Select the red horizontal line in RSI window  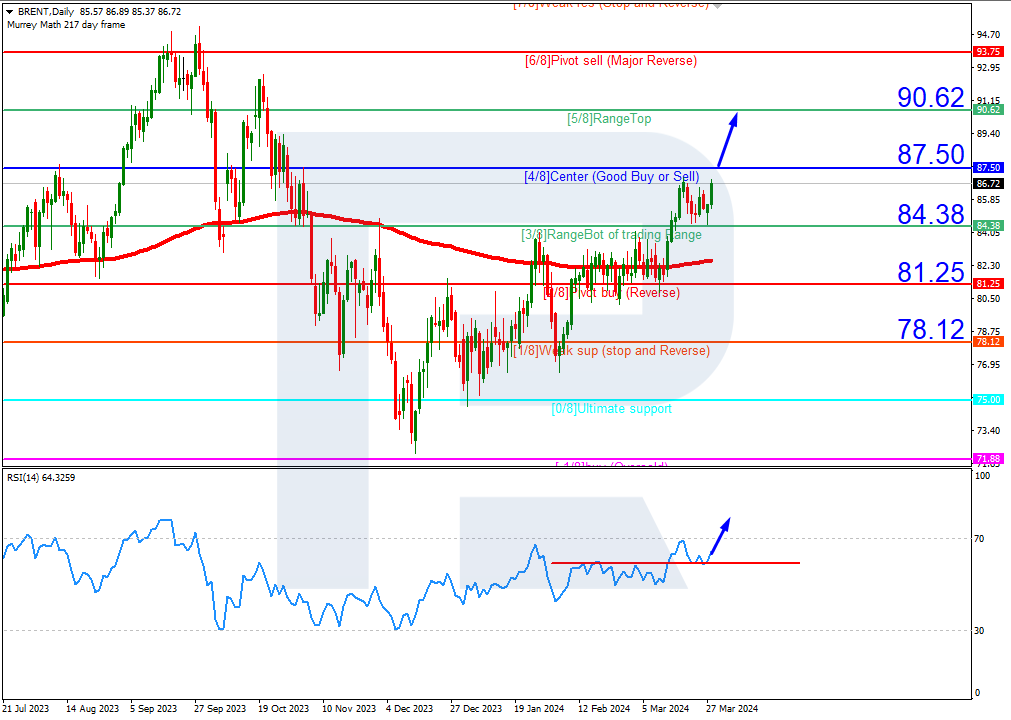pos(675,563)
